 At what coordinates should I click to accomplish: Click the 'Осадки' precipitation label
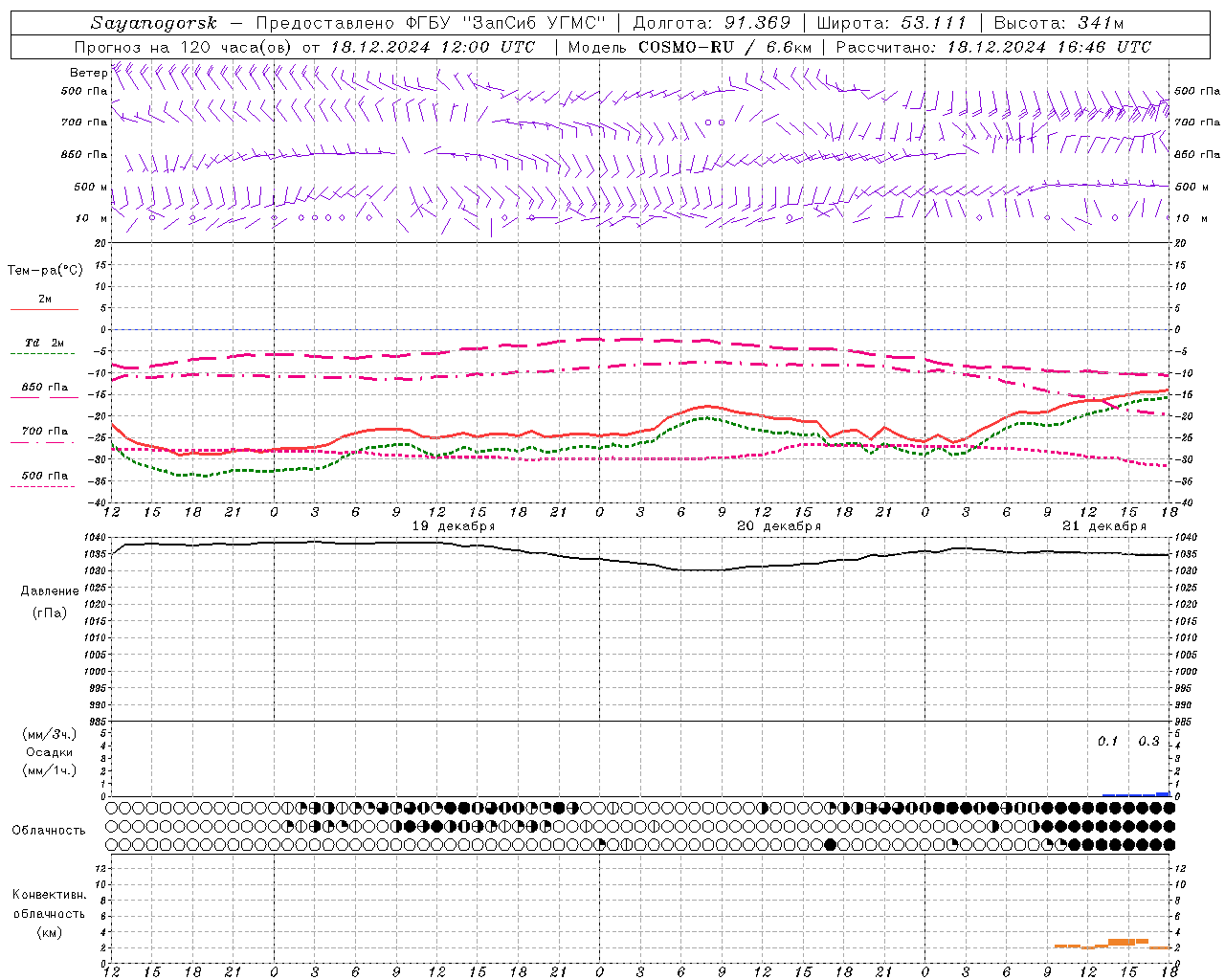(x=50, y=752)
